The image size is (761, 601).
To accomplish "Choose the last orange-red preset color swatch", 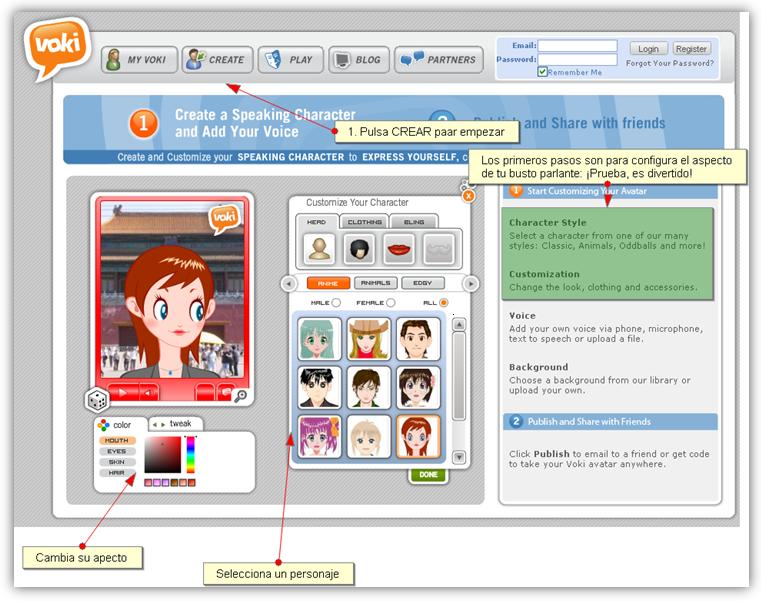I will click(192, 483).
